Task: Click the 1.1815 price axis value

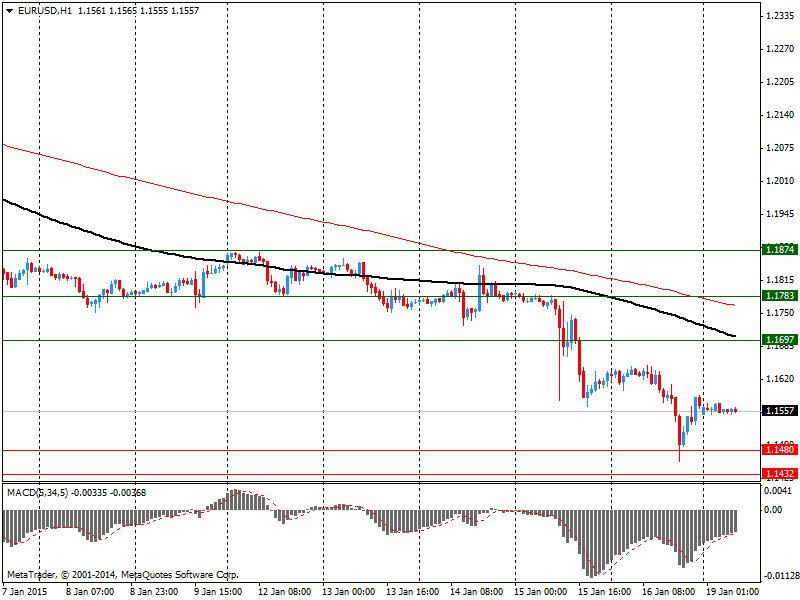Action: point(780,280)
